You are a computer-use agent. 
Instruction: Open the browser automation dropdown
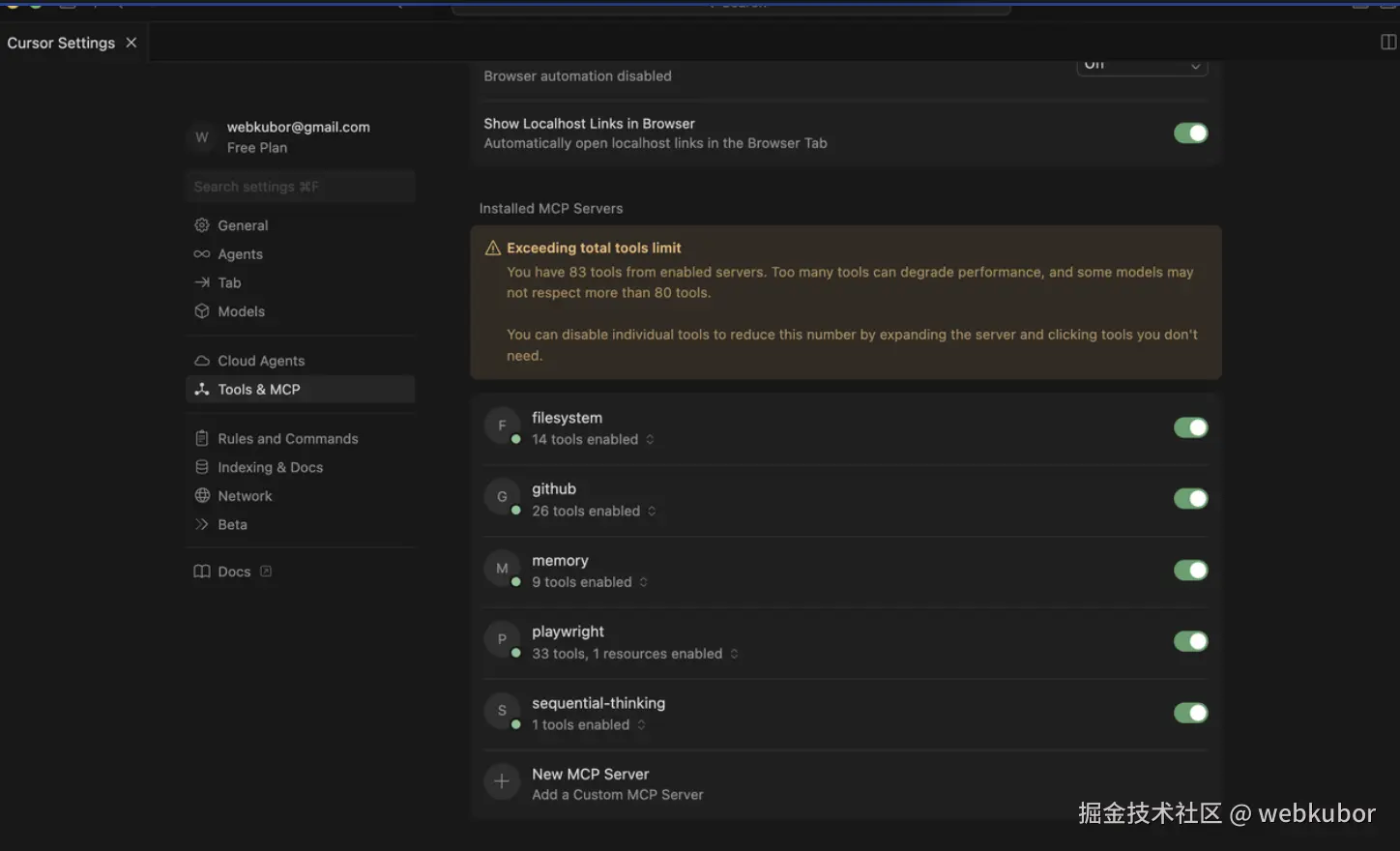pos(1142,66)
